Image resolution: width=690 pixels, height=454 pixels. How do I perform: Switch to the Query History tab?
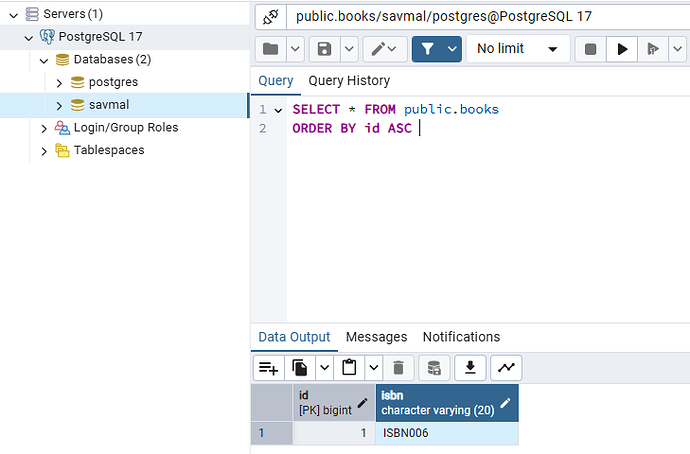[349, 81]
